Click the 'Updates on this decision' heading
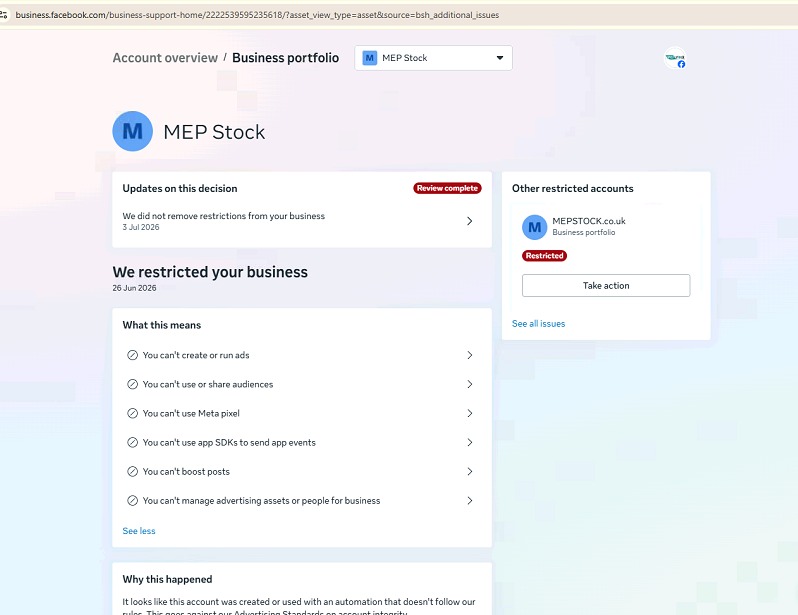The height and width of the screenshot is (615, 798). (x=180, y=188)
